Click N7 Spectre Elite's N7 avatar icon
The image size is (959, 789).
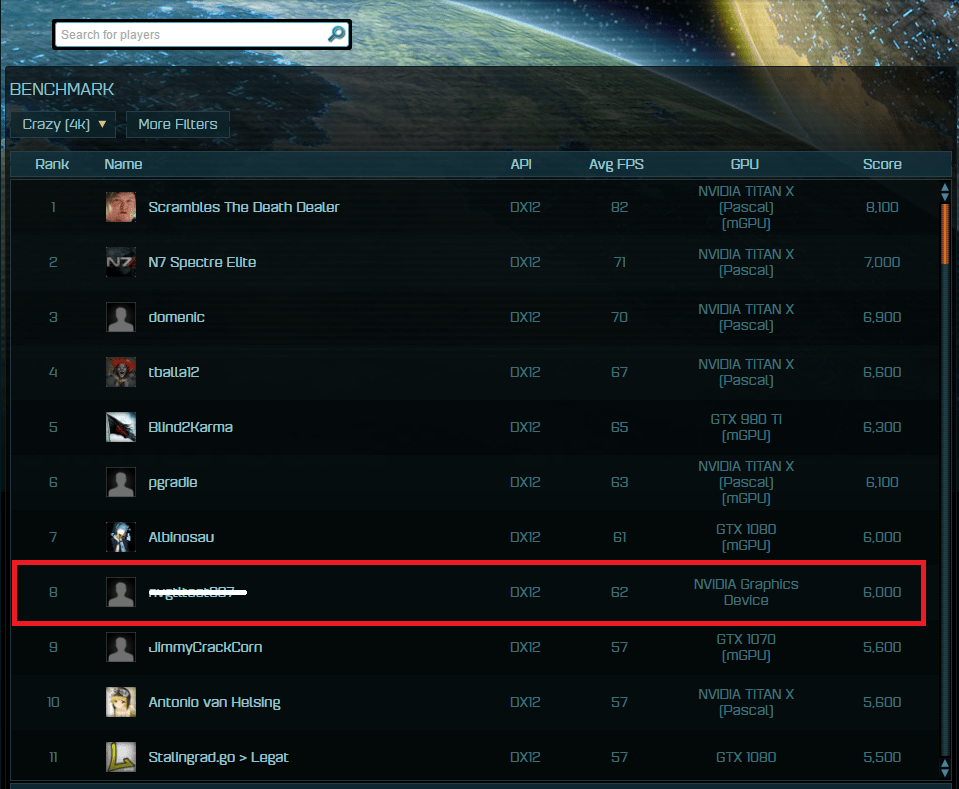tap(120, 262)
